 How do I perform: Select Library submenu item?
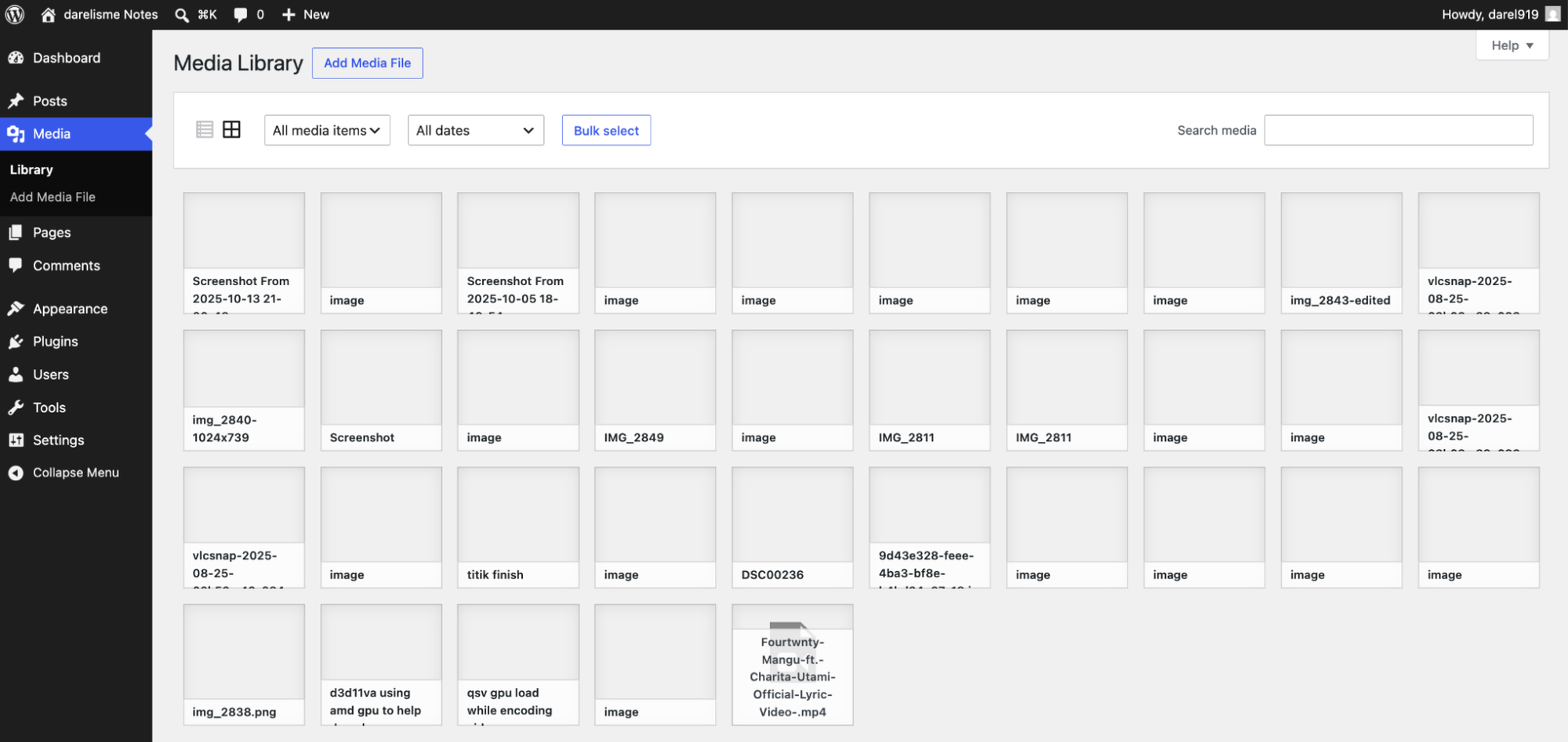31,169
